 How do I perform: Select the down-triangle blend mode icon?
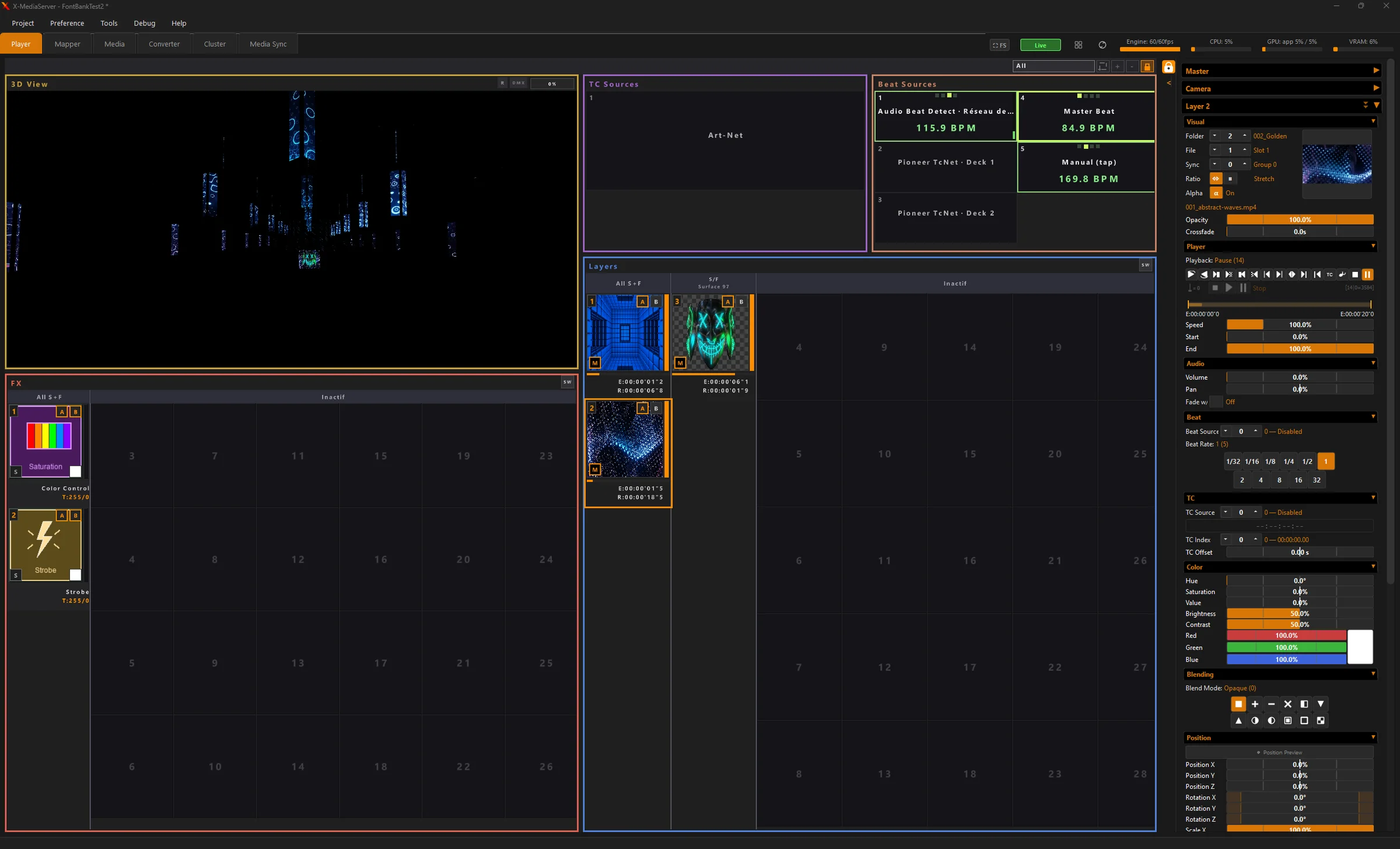[1321, 704]
